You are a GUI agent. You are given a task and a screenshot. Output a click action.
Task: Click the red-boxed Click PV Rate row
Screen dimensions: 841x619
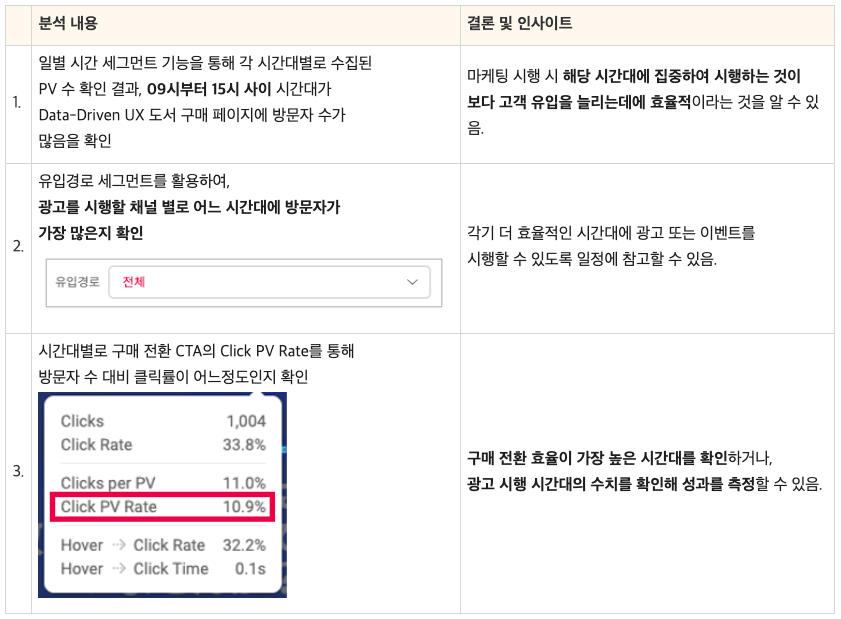163,507
